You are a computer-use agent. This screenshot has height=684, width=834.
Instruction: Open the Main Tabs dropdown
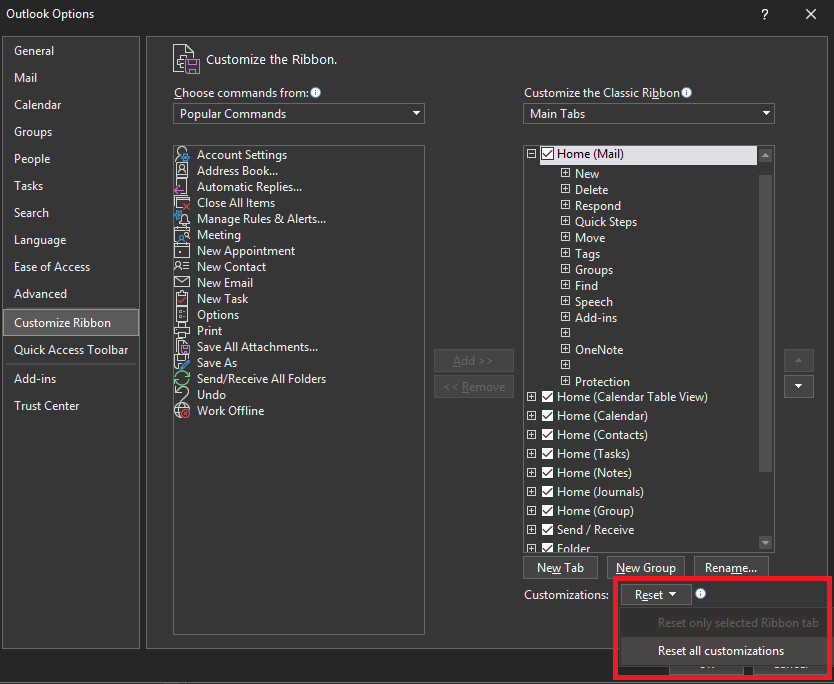click(x=649, y=113)
